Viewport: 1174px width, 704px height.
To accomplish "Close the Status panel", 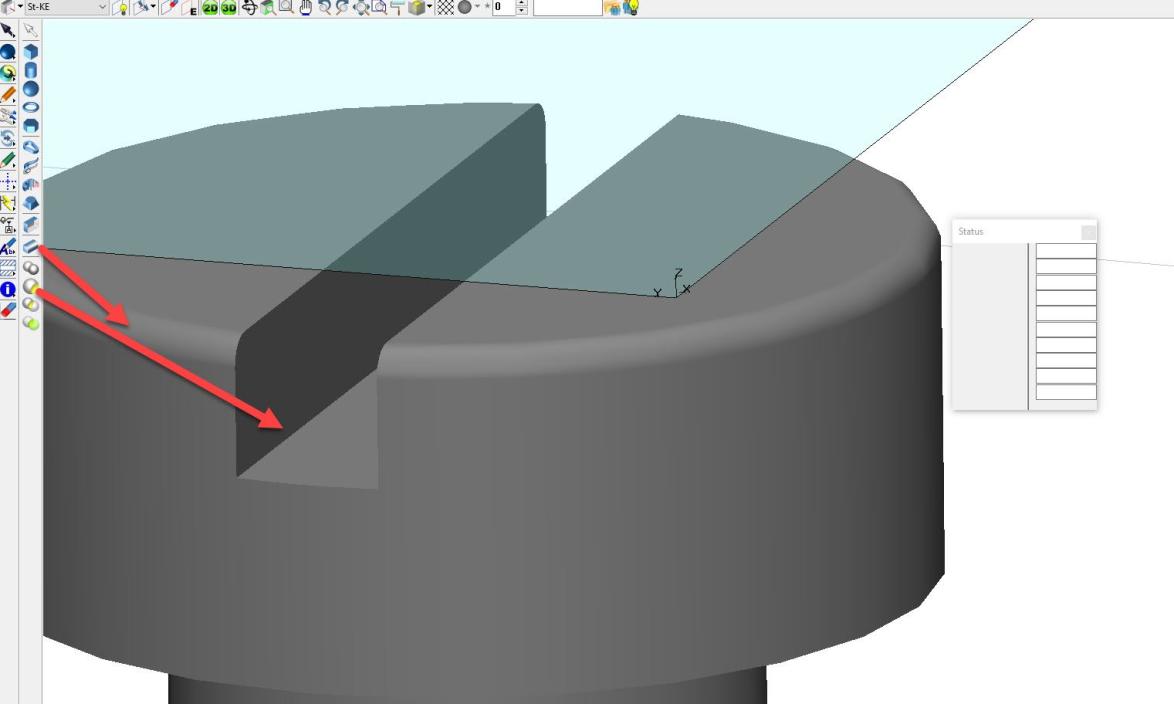I will coord(1089,231).
